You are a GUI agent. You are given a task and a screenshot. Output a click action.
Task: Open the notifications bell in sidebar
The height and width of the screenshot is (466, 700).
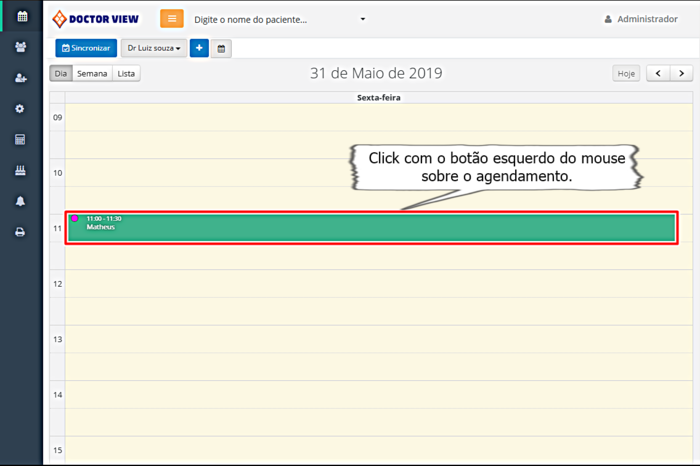coord(20,201)
